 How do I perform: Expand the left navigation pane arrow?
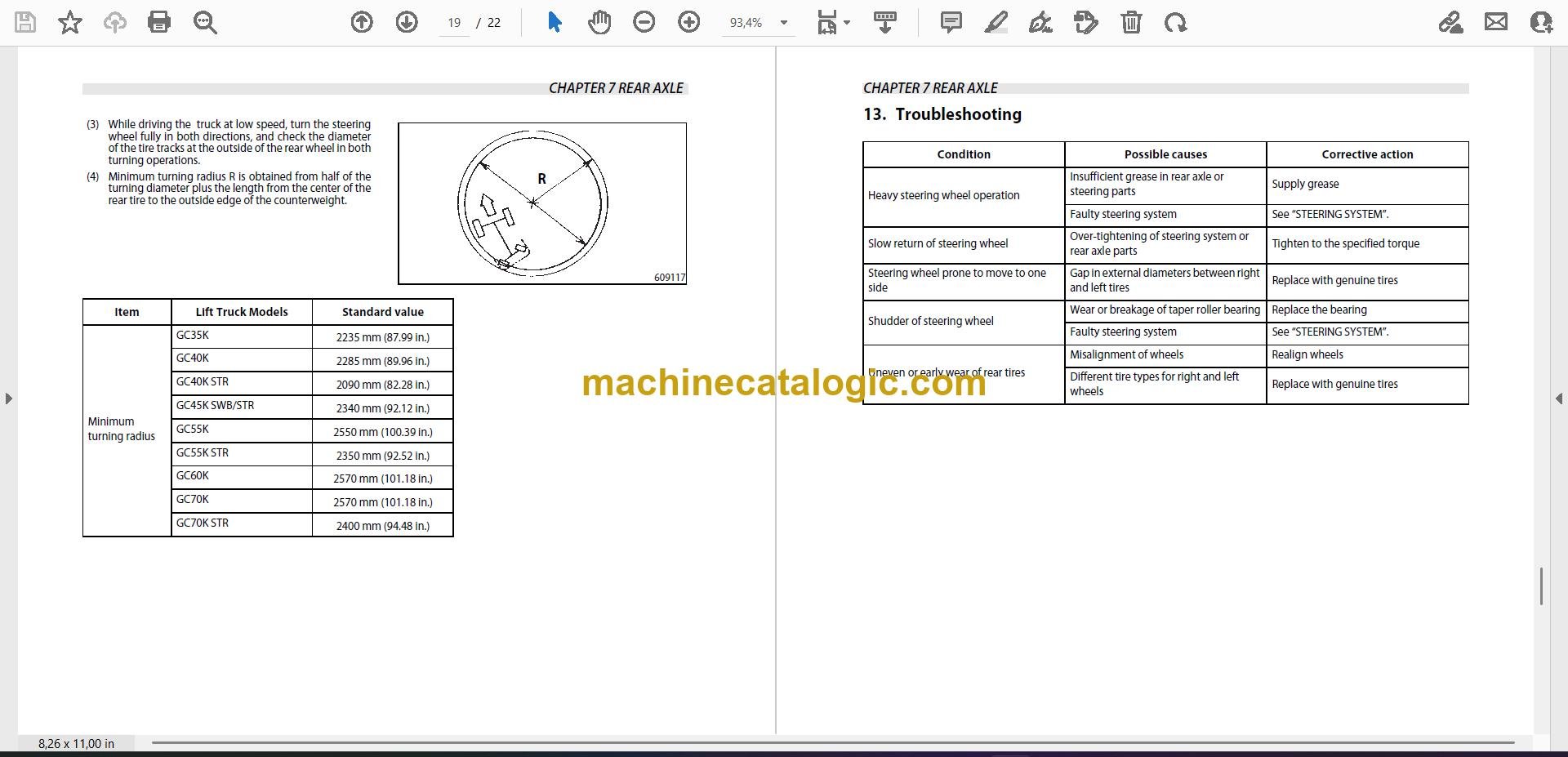pyautogui.click(x=8, y=399)
